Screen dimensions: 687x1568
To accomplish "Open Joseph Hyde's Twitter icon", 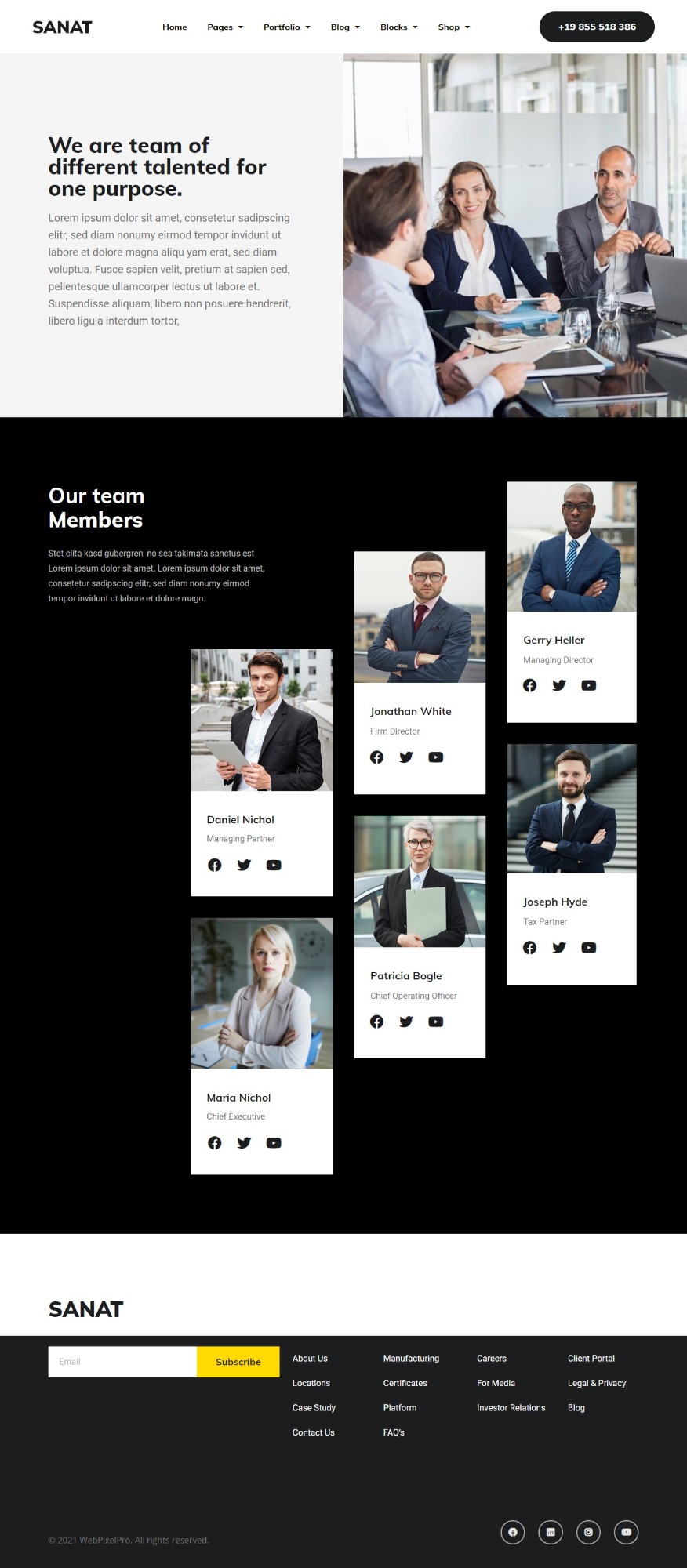I will tap(559, 948).
